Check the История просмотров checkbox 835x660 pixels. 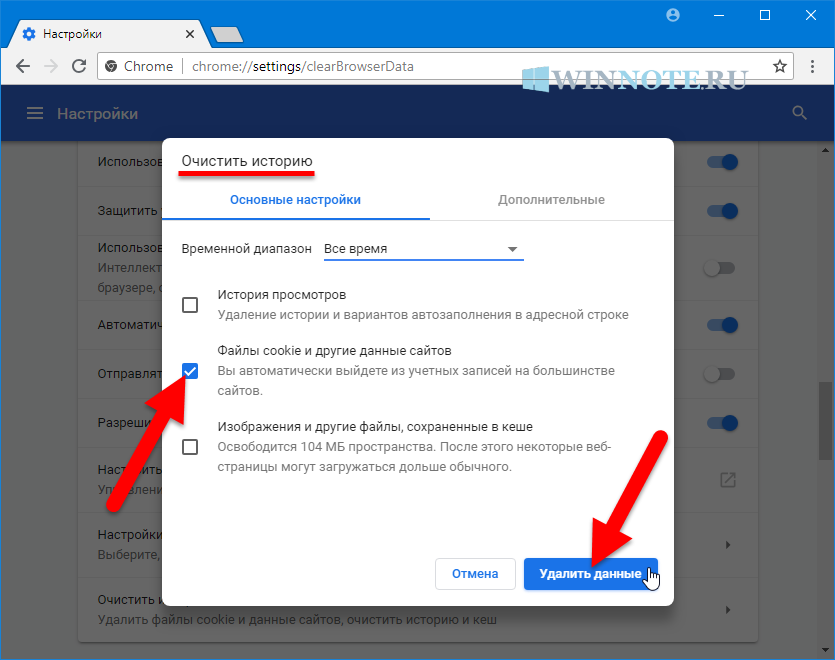coord(190,305)
